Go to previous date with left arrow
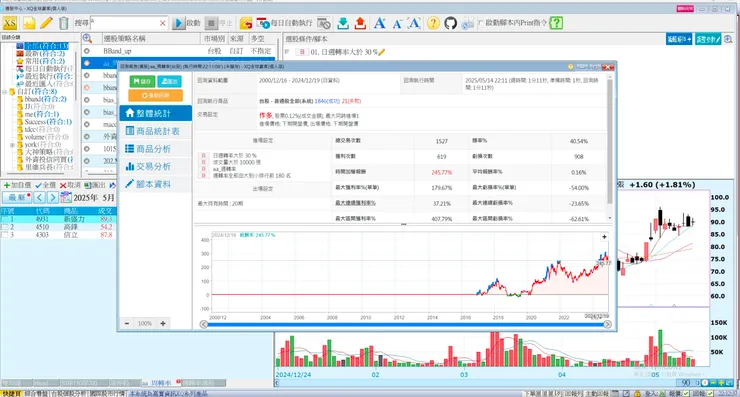The height and width of the screenshot is (397, 740). coord(40,198)
